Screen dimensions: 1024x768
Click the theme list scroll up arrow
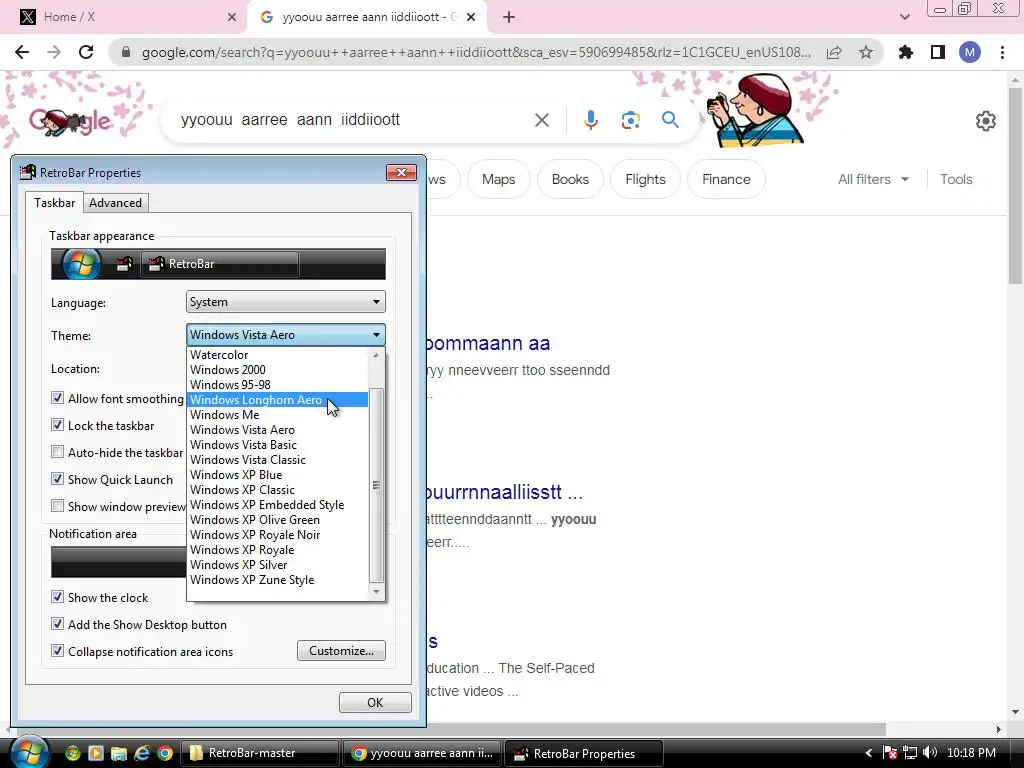[376, 355]
